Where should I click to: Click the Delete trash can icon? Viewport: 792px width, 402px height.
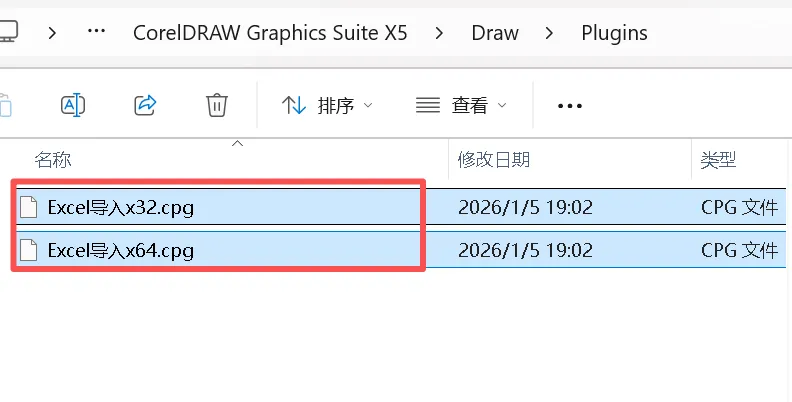coord(217,104)
